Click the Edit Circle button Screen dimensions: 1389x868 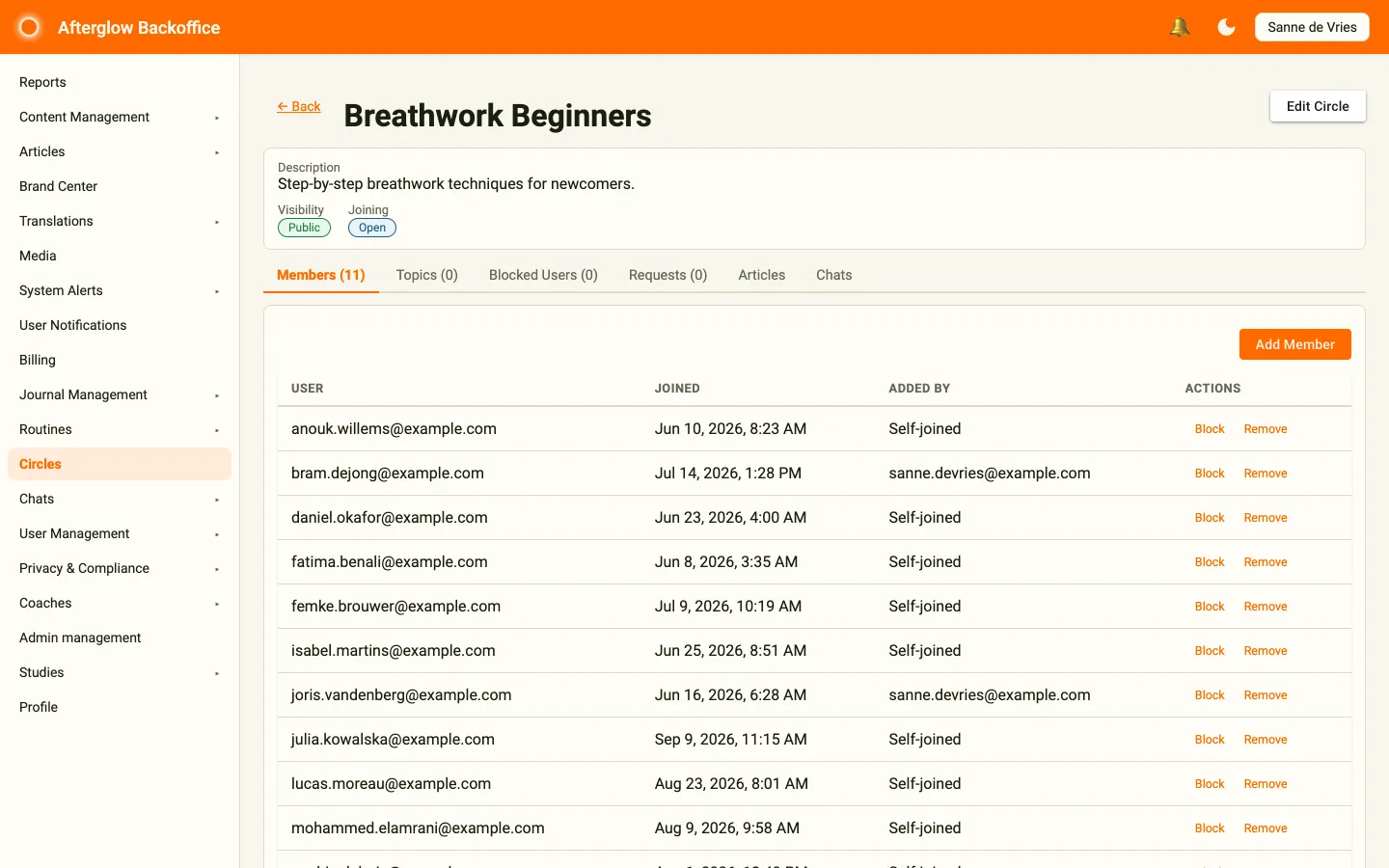[x=1318, y=106]
